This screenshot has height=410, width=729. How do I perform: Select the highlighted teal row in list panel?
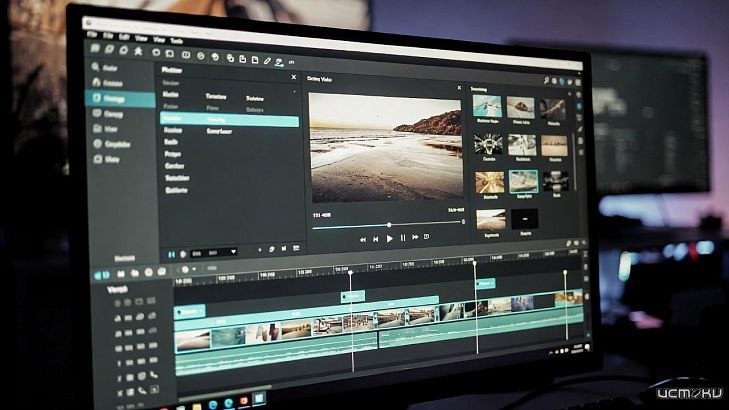pos(229,119)
